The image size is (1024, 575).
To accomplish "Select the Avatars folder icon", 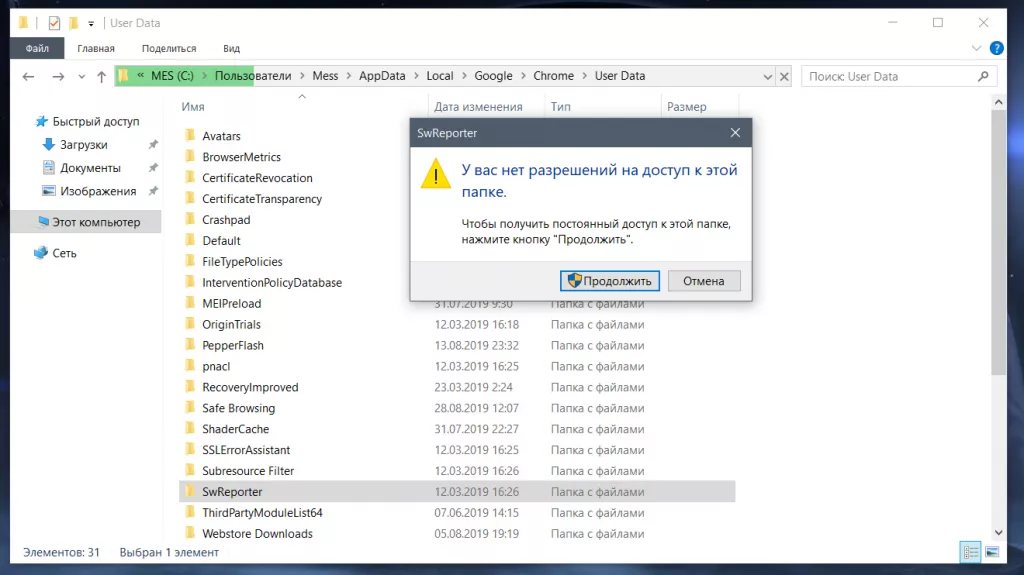I will click(x=190, y=135).
